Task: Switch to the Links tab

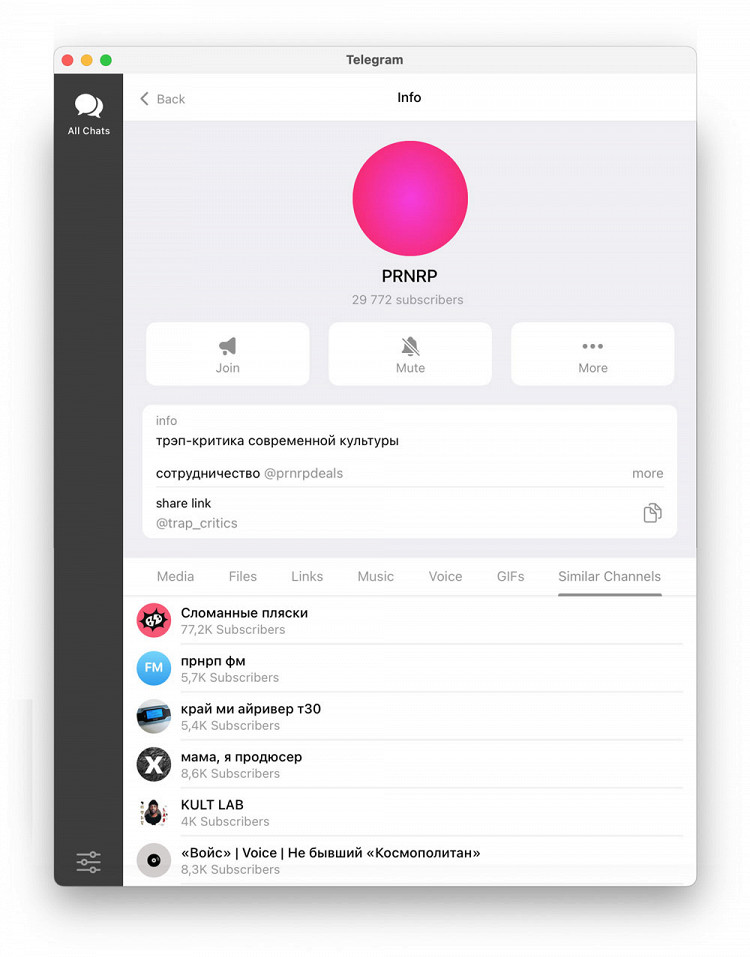Action: coord(307,576)
